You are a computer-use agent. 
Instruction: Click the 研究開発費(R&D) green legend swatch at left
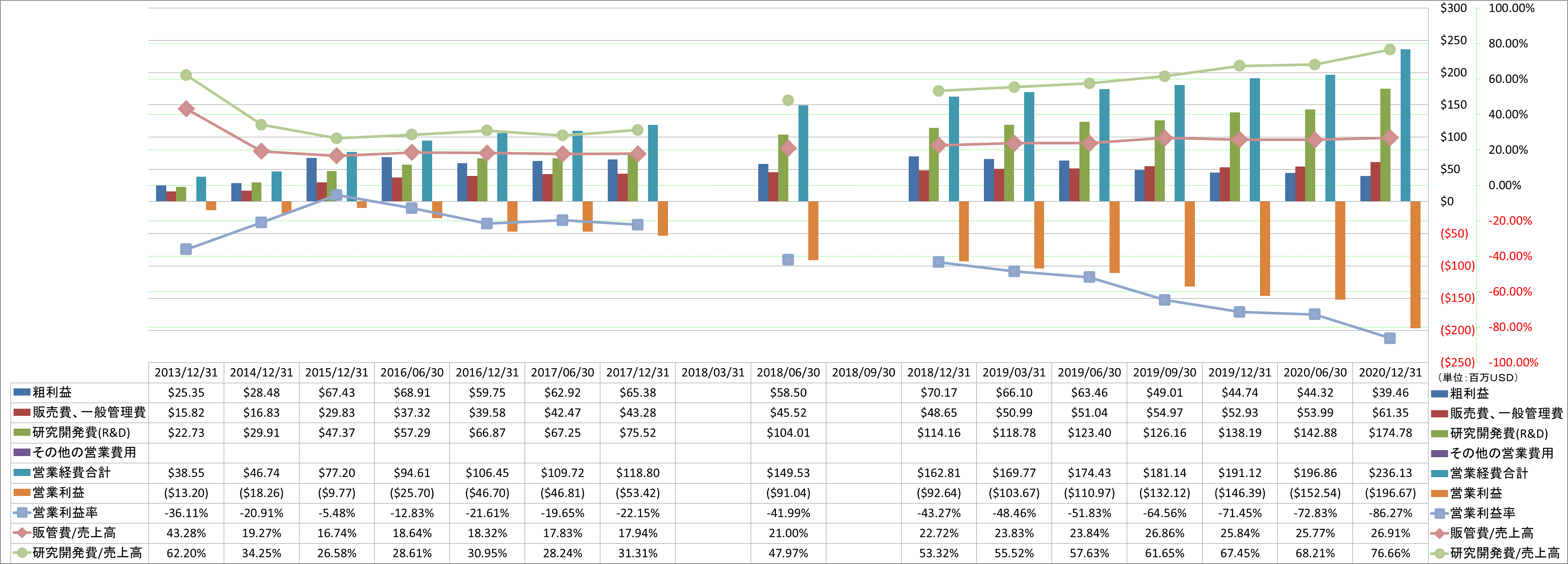click(x=22, y=432)
